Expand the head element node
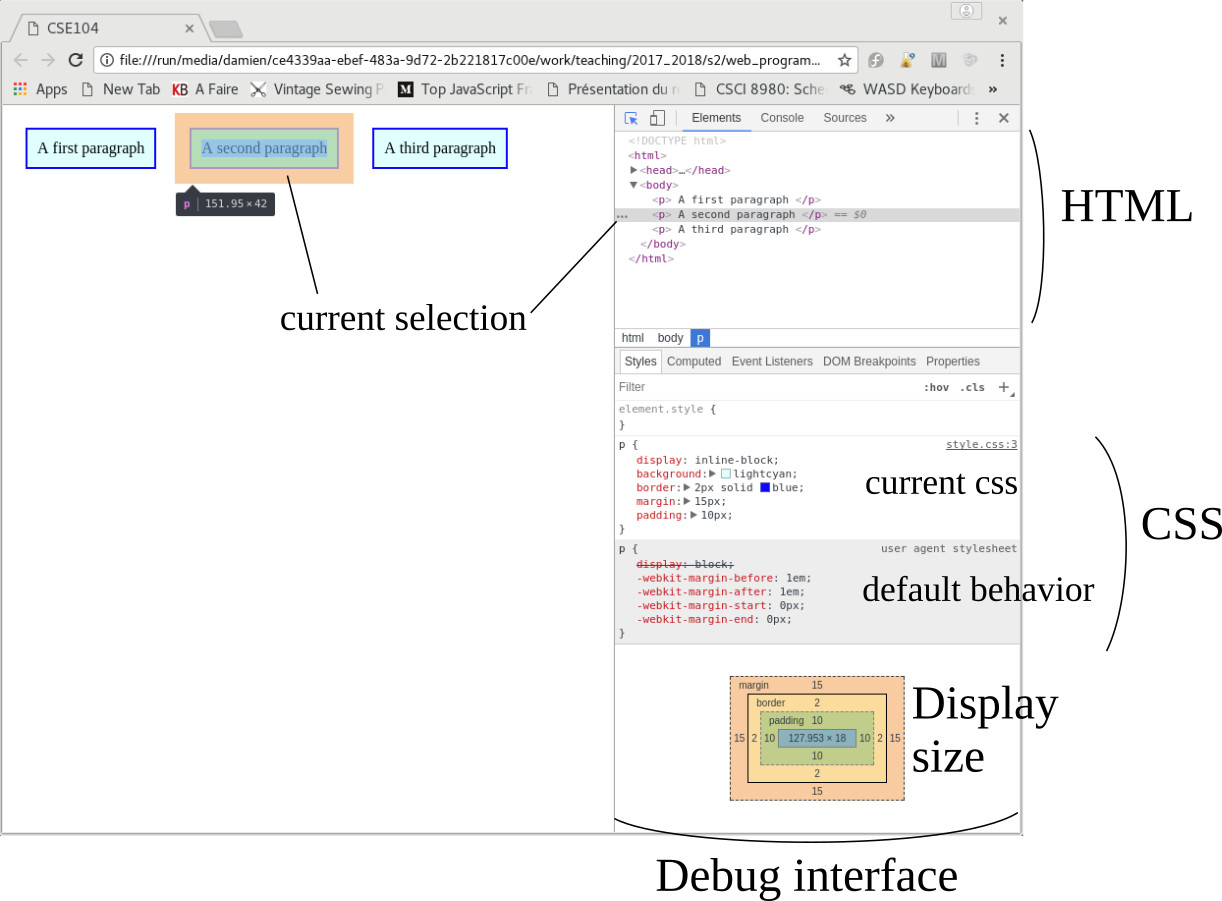Image resolution: width=1222 pixels, height=901 pixels. [634, 170]
